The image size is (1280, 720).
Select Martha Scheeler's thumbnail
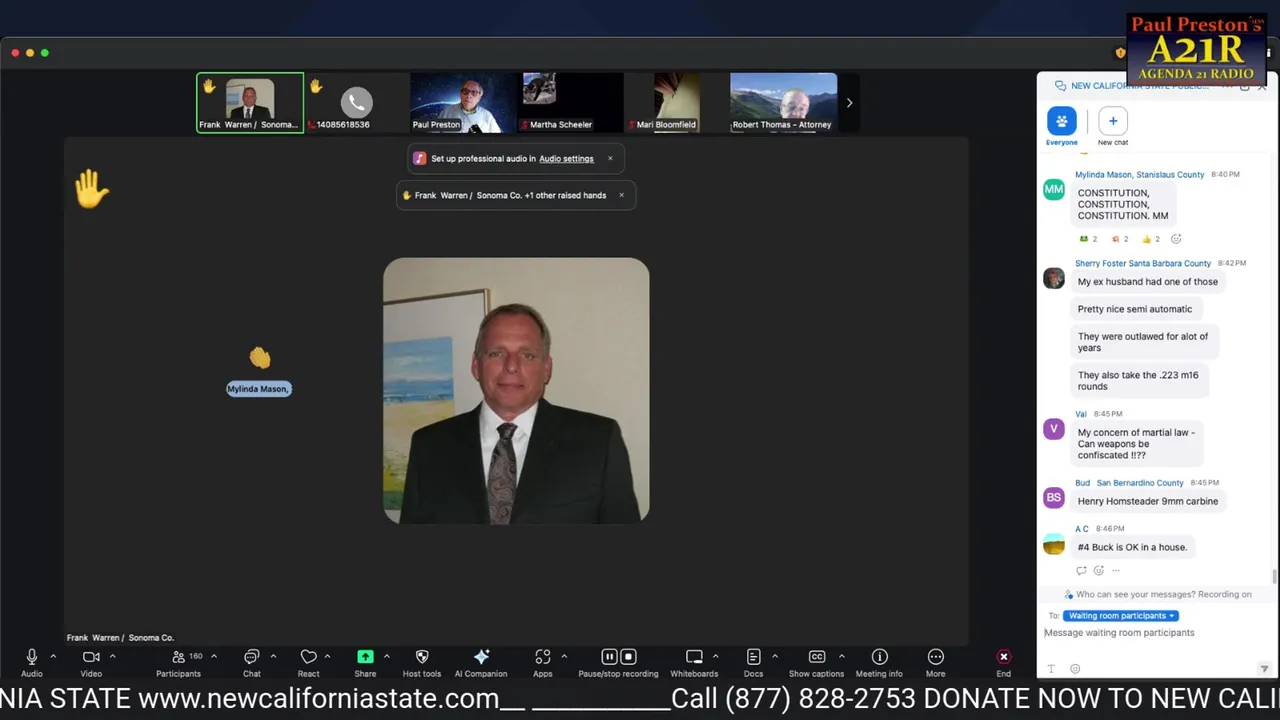click(570, 102)
